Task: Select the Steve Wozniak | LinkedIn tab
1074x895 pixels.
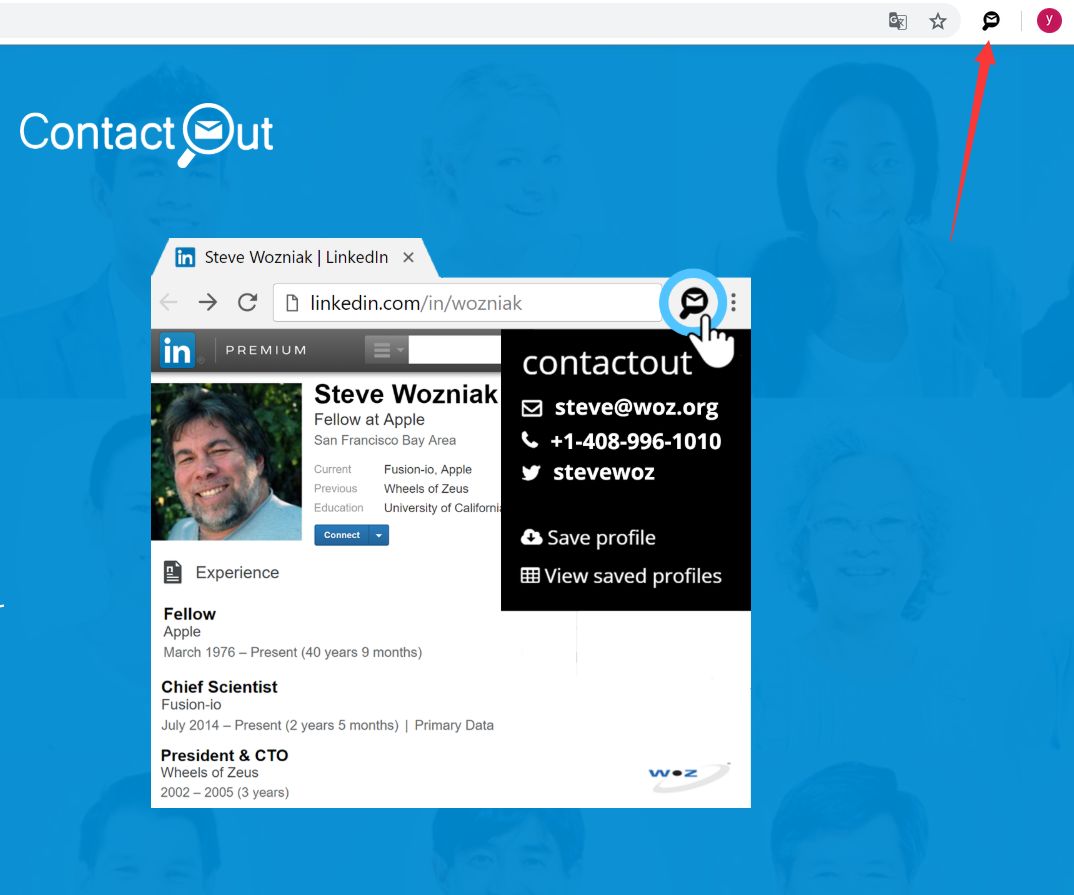Action: [295, 258]
